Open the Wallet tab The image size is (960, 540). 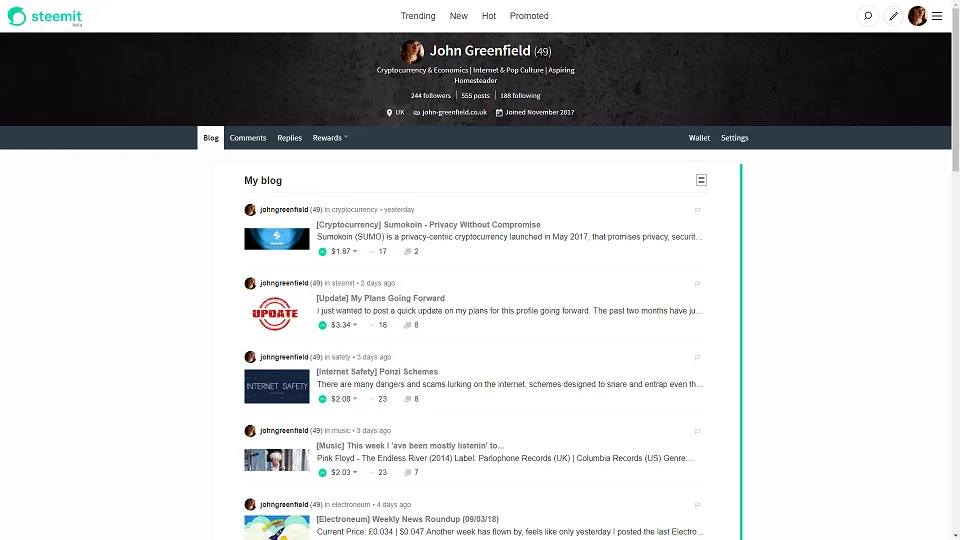(699, 138)
